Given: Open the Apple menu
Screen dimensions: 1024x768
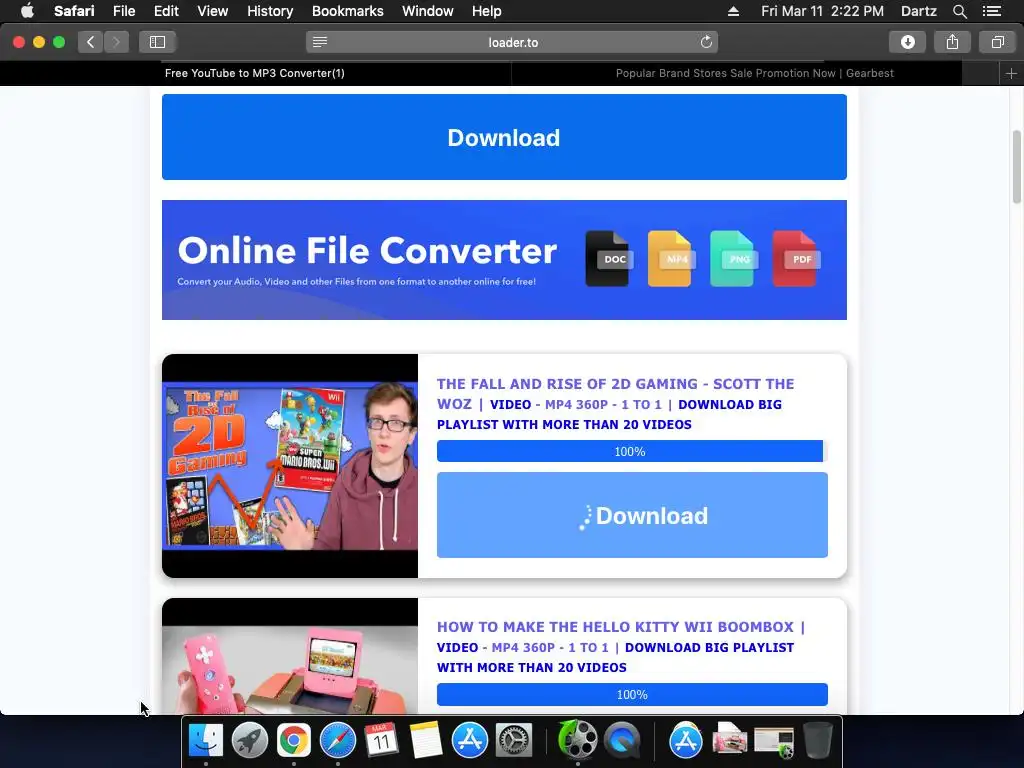Looking at the screenshot, I should pos(27,11).
